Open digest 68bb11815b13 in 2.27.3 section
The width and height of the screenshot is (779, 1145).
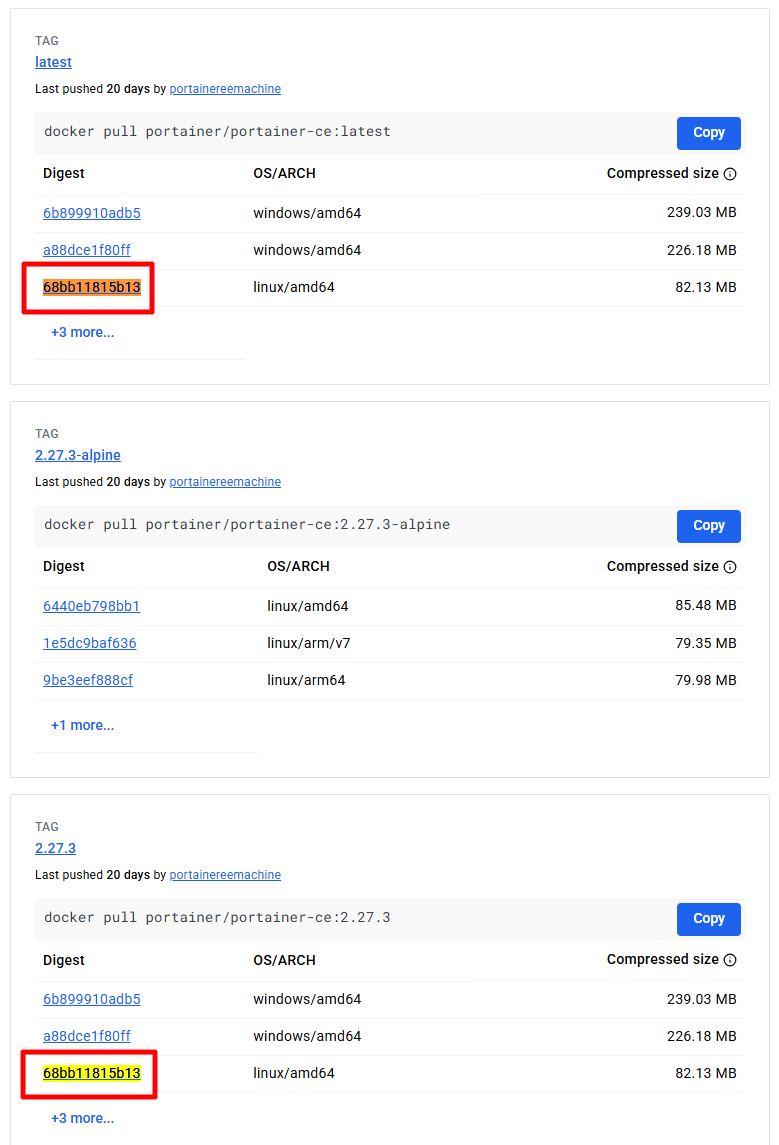click(x=91, y=1073)
